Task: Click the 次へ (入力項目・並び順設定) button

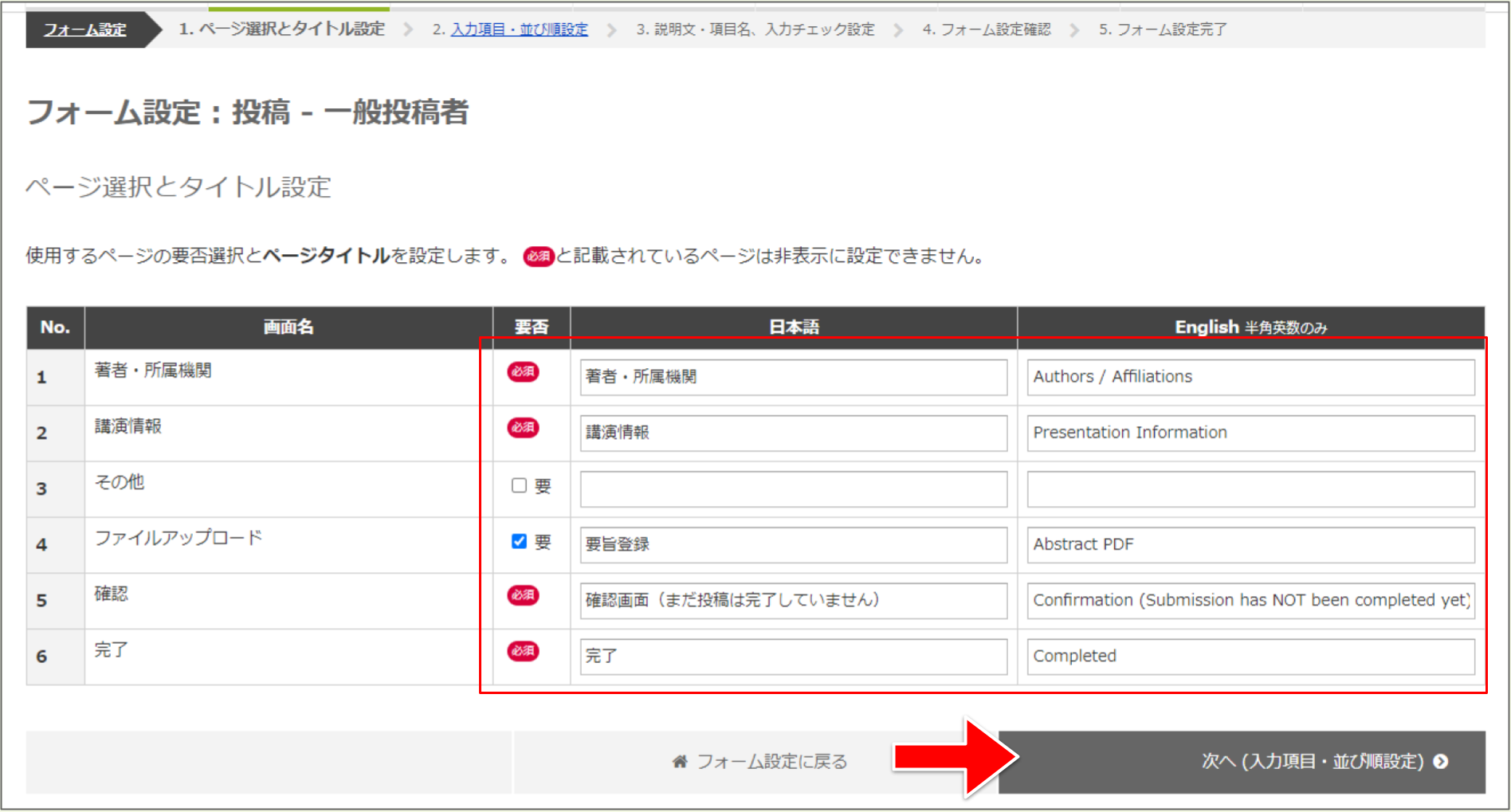Action: point(1311,761)
